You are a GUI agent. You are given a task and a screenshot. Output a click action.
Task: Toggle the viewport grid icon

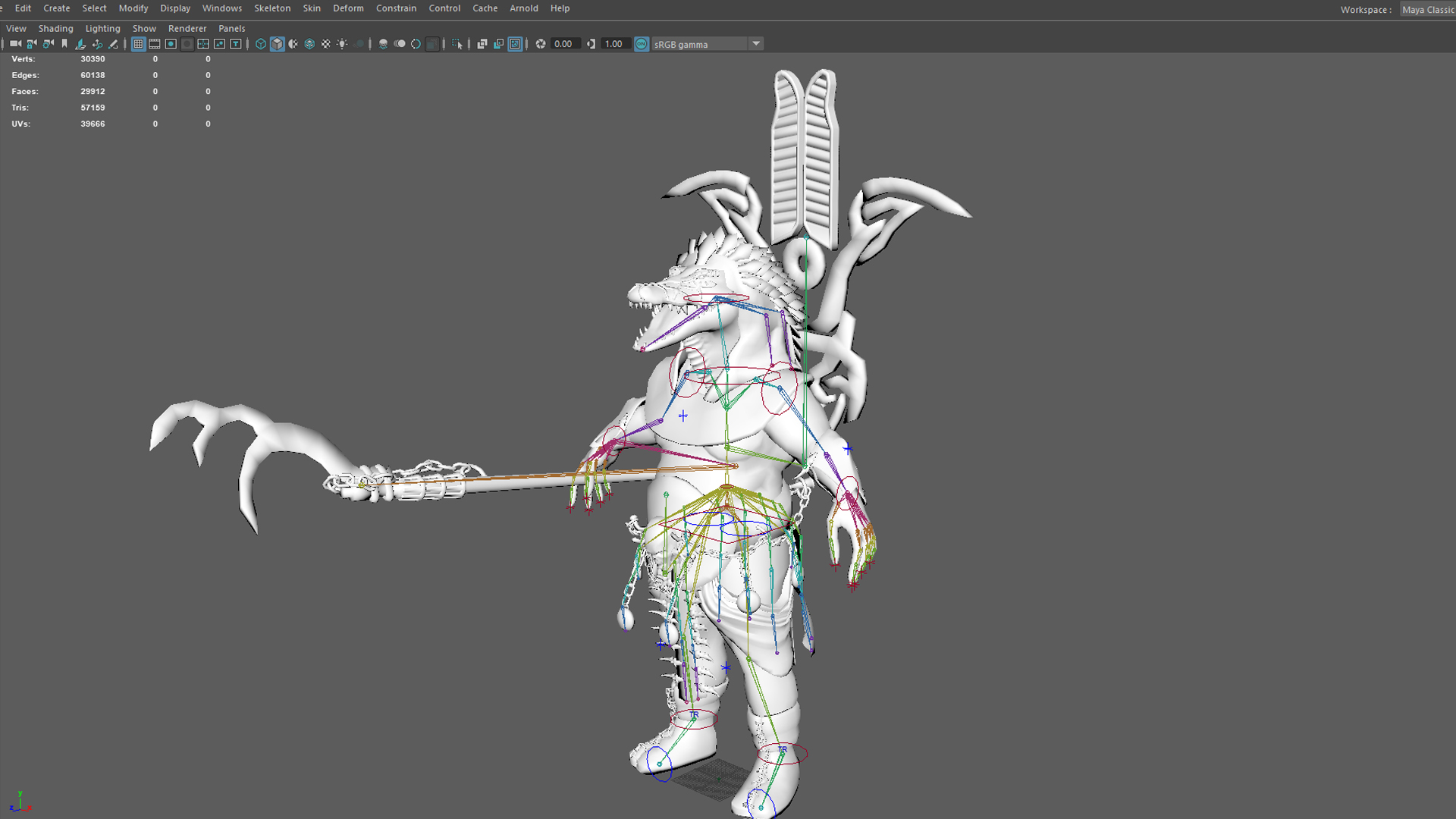(x=138, y=44)
